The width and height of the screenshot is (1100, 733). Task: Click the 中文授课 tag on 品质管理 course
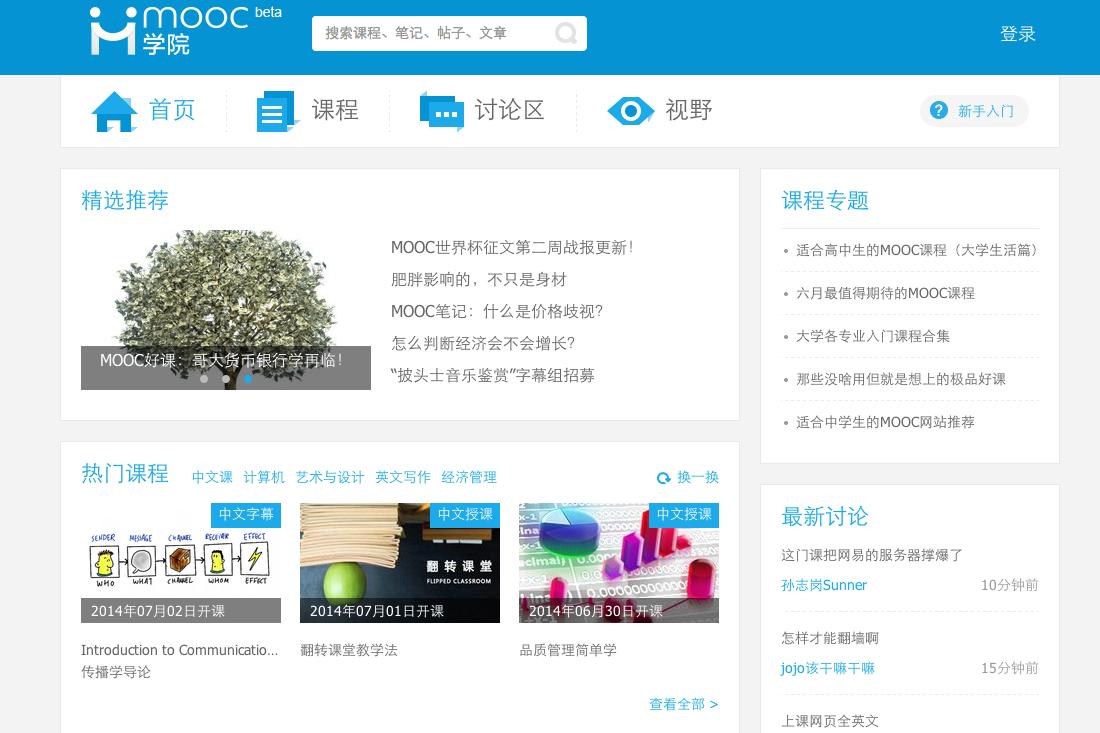[x=684, y=514]
